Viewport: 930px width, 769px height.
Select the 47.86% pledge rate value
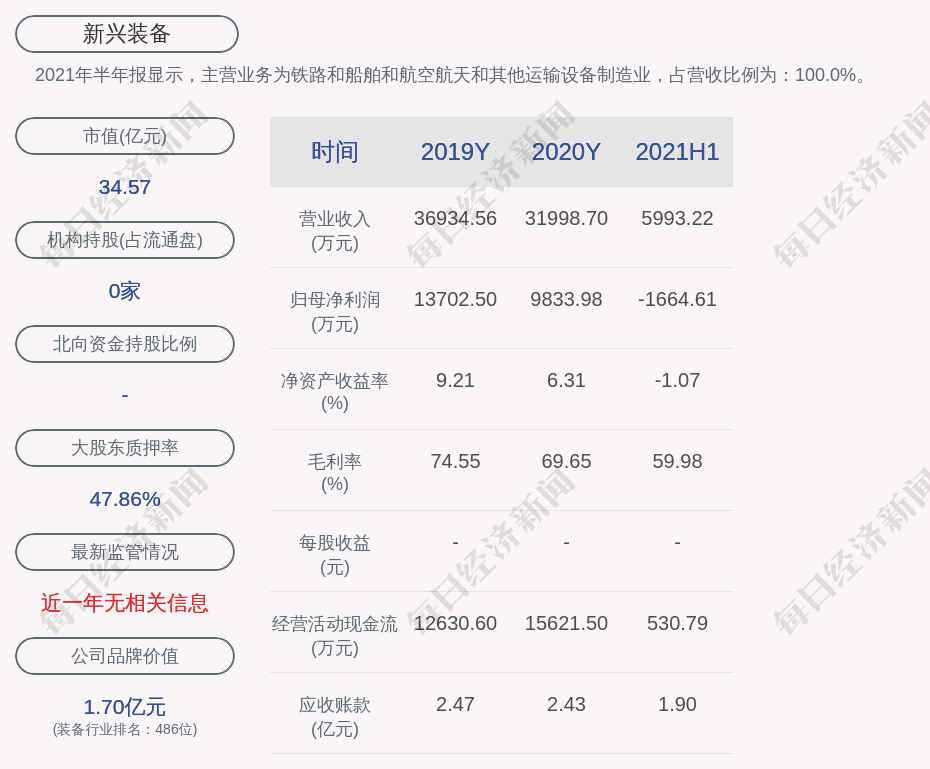point(125,499)
